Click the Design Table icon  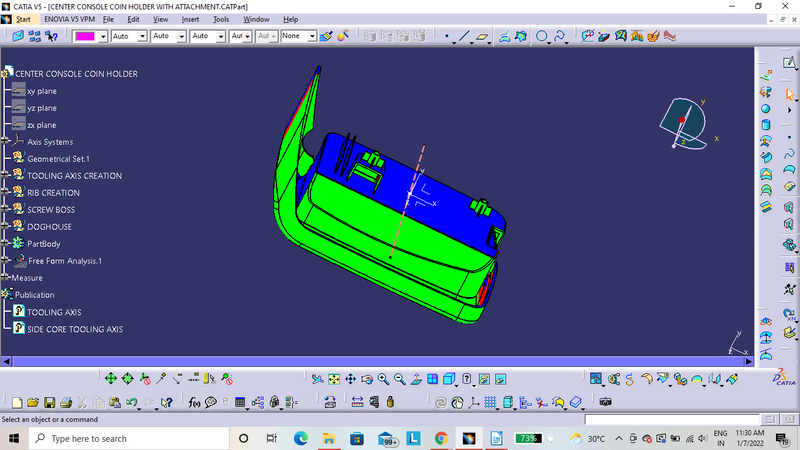click(240, 403)
